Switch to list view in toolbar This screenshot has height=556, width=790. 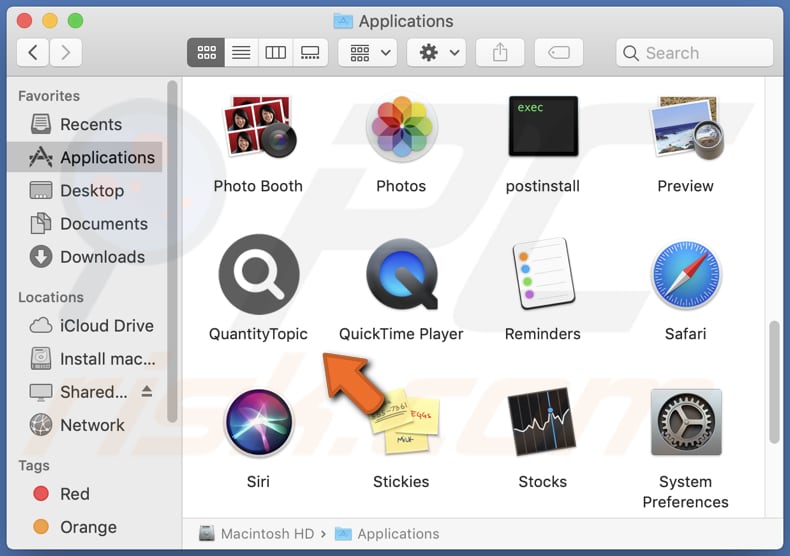241,52
